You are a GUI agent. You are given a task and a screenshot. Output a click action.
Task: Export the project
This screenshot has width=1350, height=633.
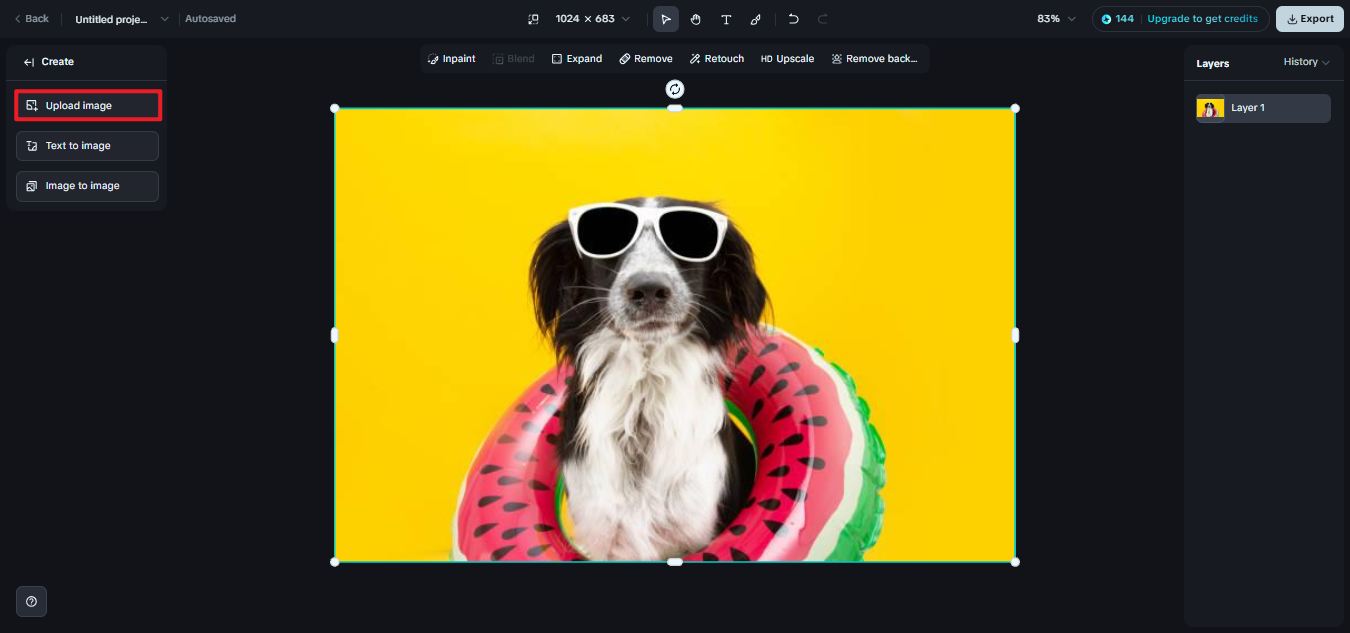[1310, 19]
